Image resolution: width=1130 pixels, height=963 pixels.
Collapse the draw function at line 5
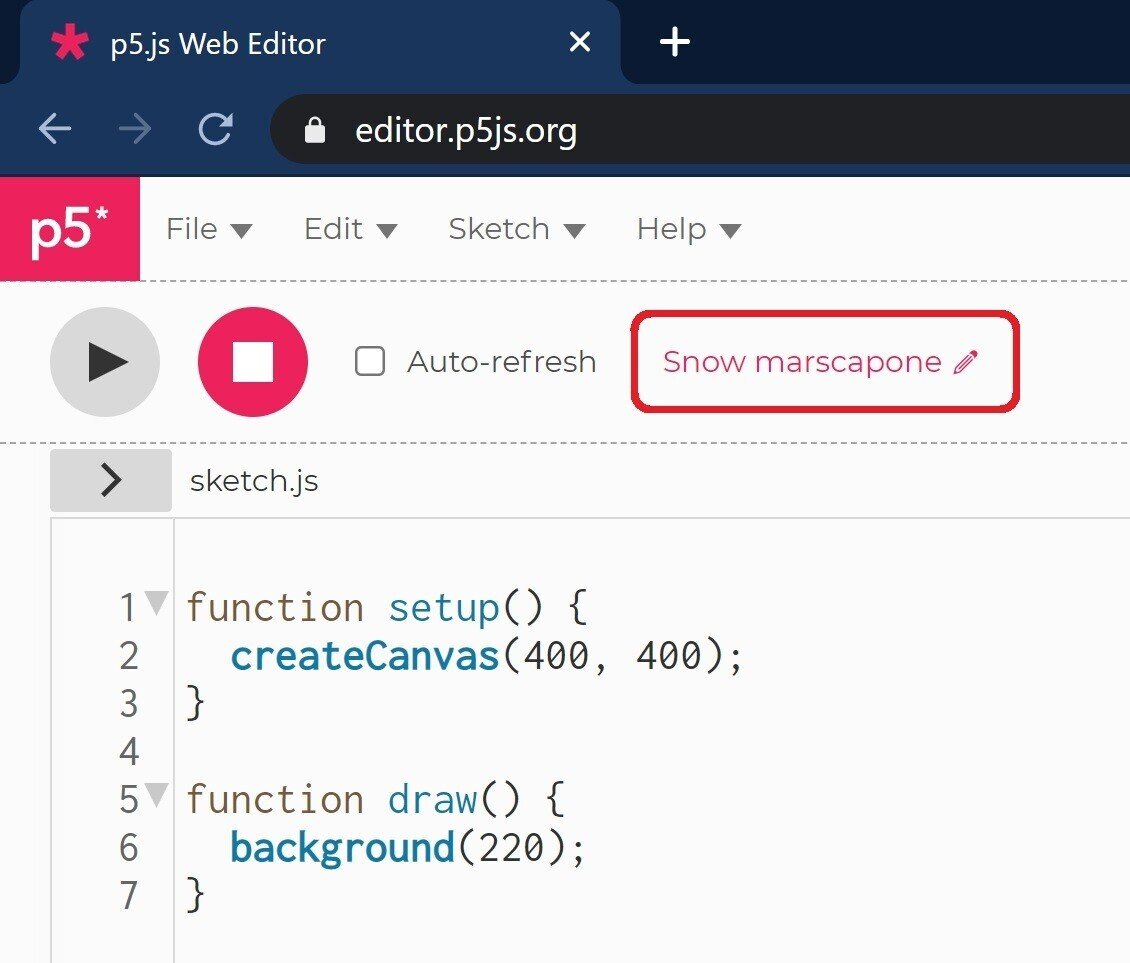point(157,795)
